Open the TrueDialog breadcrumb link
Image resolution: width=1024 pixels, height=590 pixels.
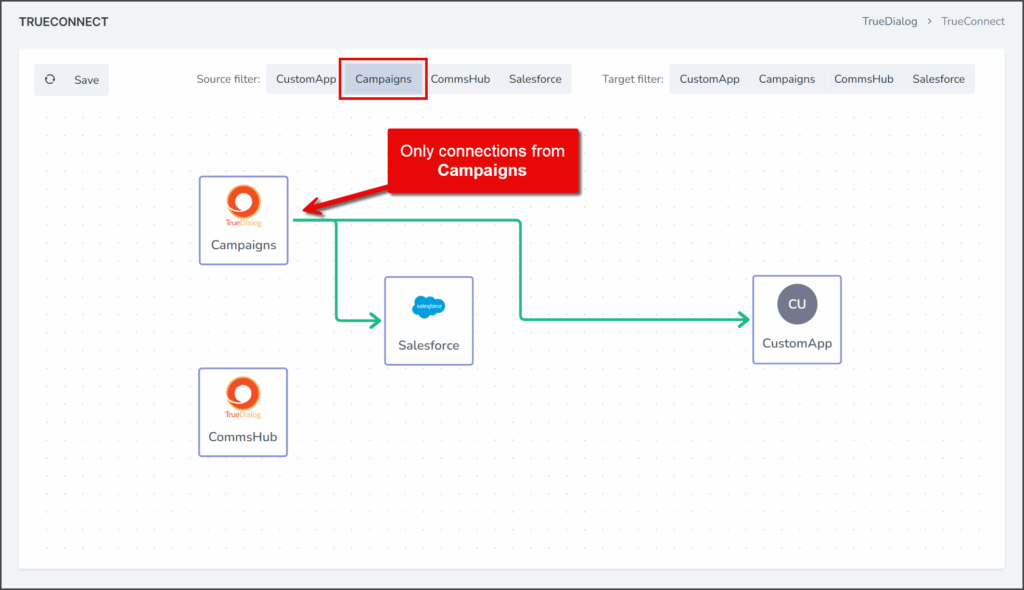point(889,22)
